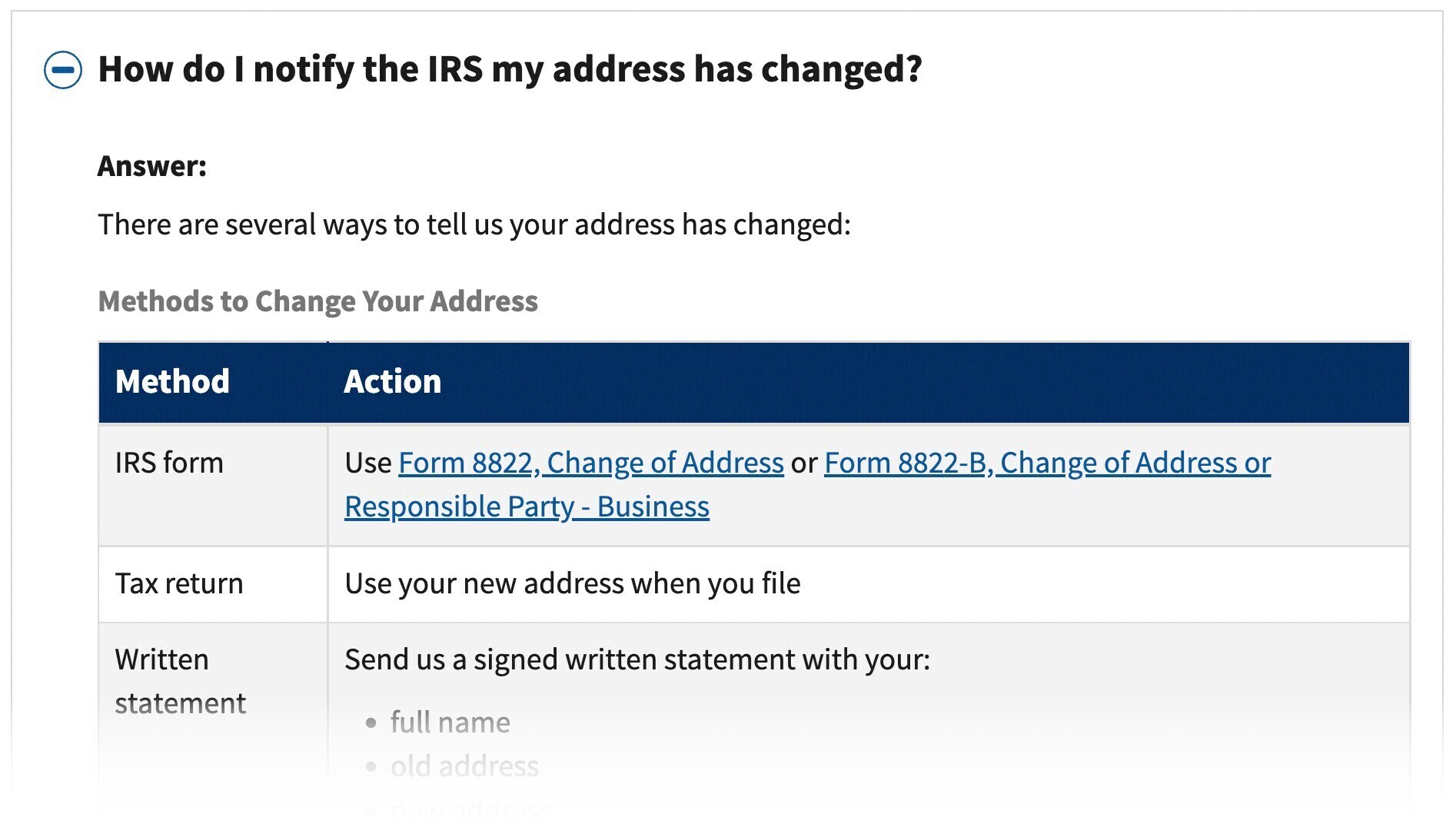Viewport: 1456px width, 827px height.
Task: Select the 'Tax return' table cell
Action: tap(213, 584)
